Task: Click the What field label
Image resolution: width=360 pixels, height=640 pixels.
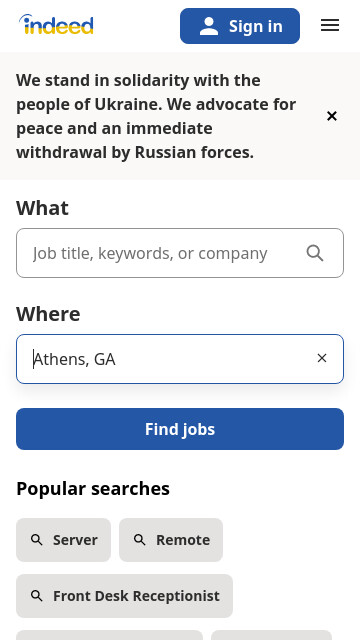Action: [x=42, y=208]
